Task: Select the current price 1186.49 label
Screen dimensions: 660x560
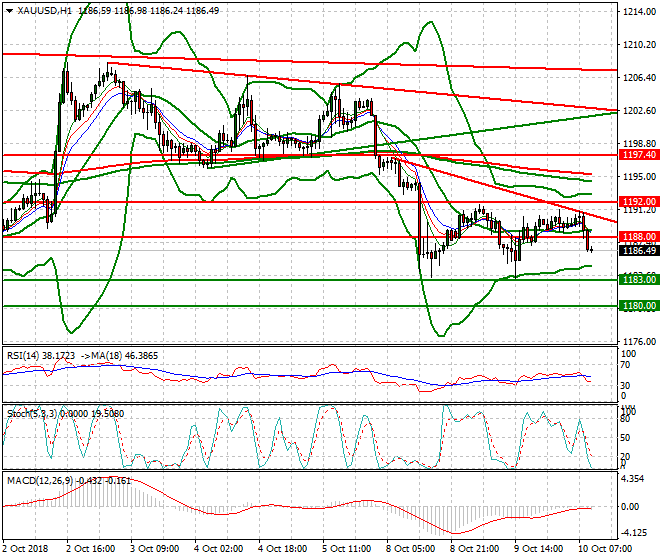Action: (x=639, y=251)
